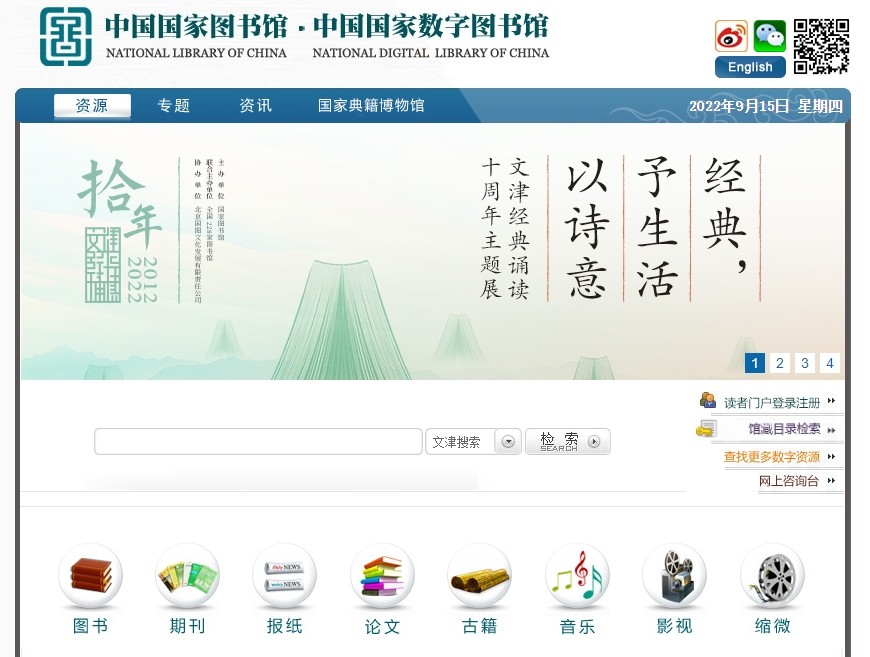Select the 资源 navigation tab
The width and height of the screenshot is (870, 657).
pos(92,105)
